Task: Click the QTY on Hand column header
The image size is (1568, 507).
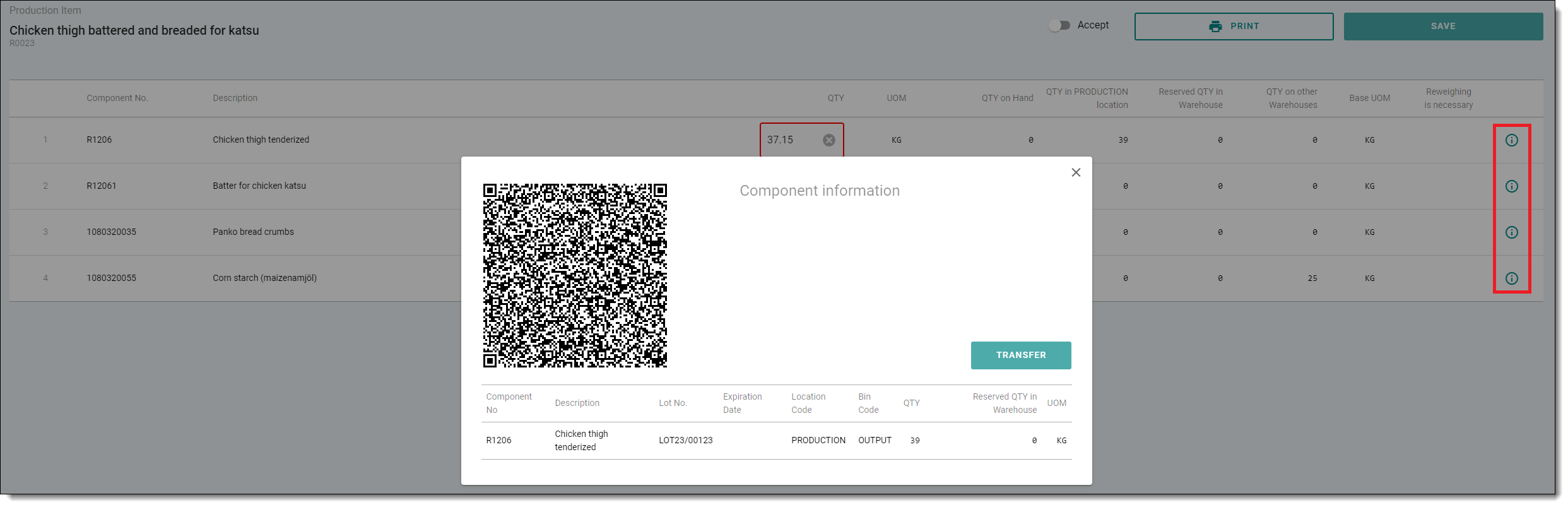Action: pos(1007,98)
